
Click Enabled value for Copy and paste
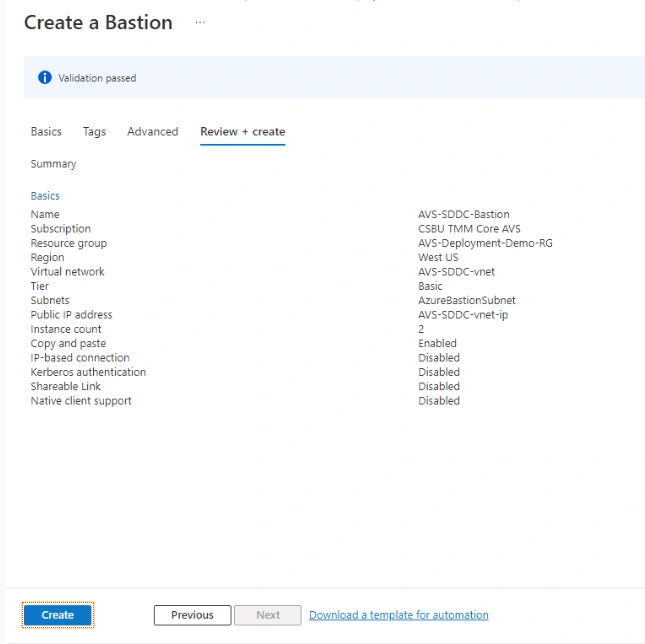click(x=437, y=343)
